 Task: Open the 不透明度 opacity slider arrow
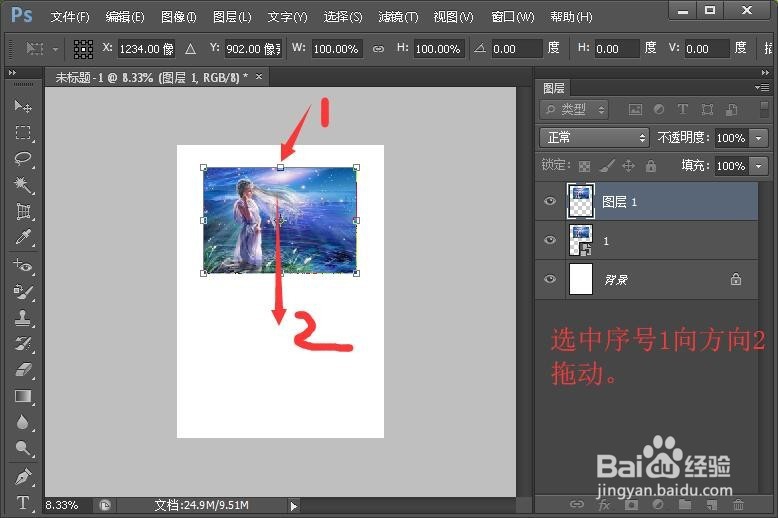(x=759, y=138)
